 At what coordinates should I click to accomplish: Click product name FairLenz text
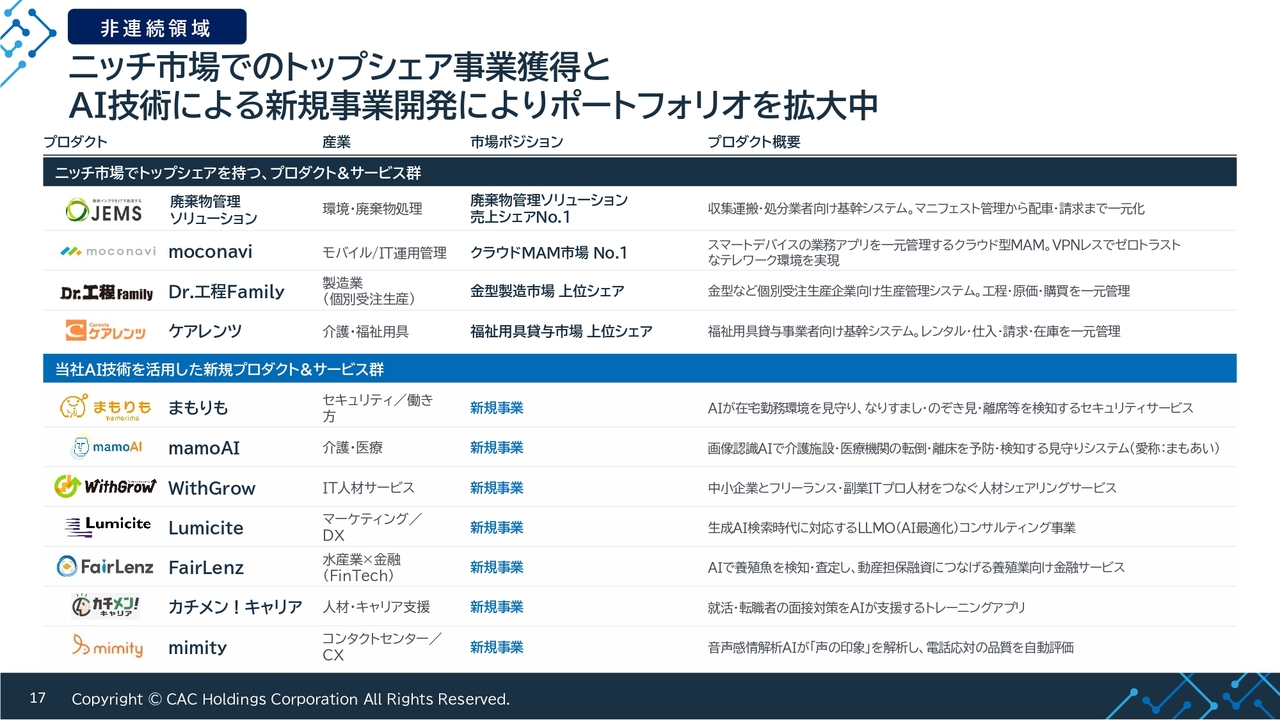click(x=206, y=568)
